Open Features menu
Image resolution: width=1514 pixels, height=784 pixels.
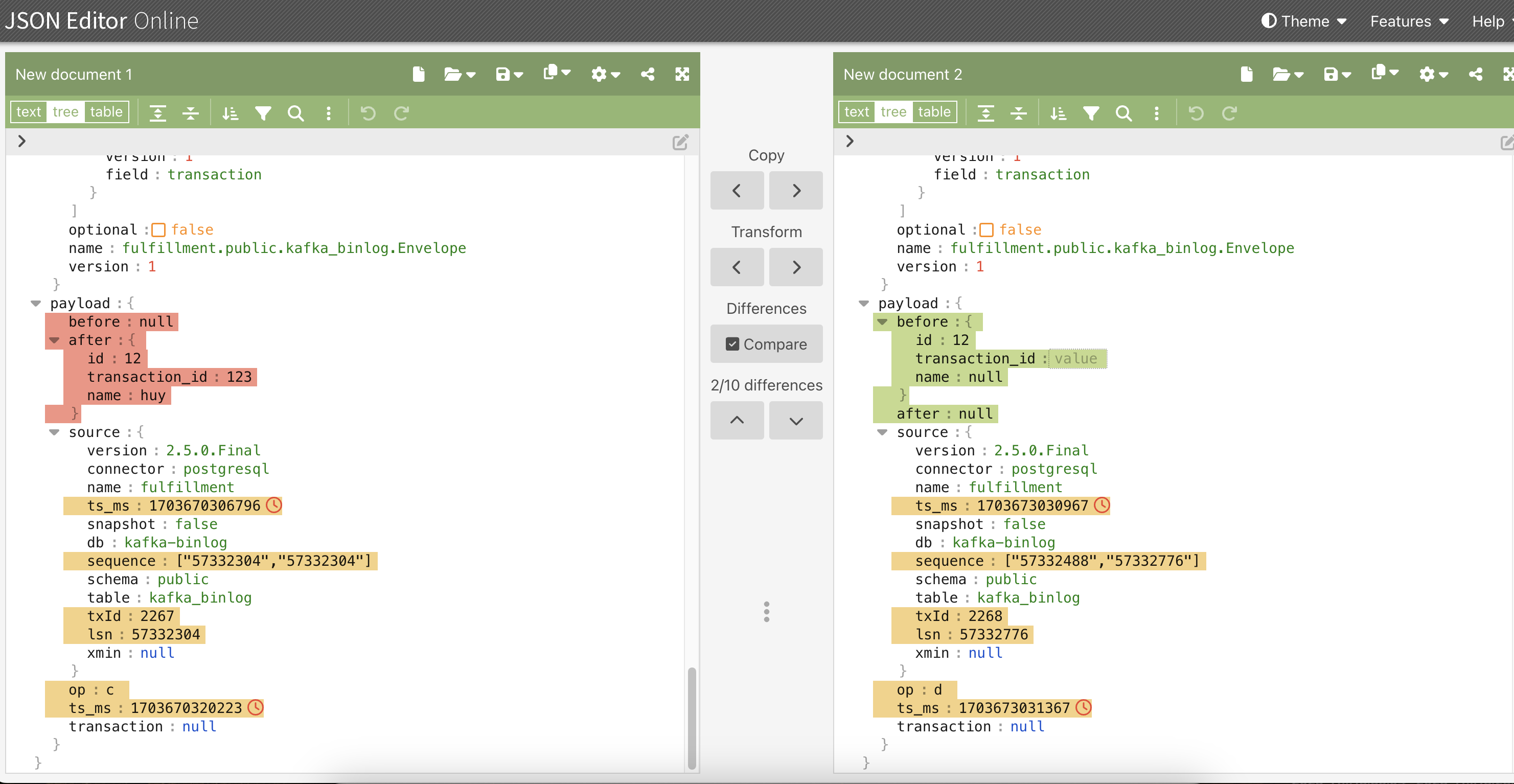click(x=1409, y=21)
